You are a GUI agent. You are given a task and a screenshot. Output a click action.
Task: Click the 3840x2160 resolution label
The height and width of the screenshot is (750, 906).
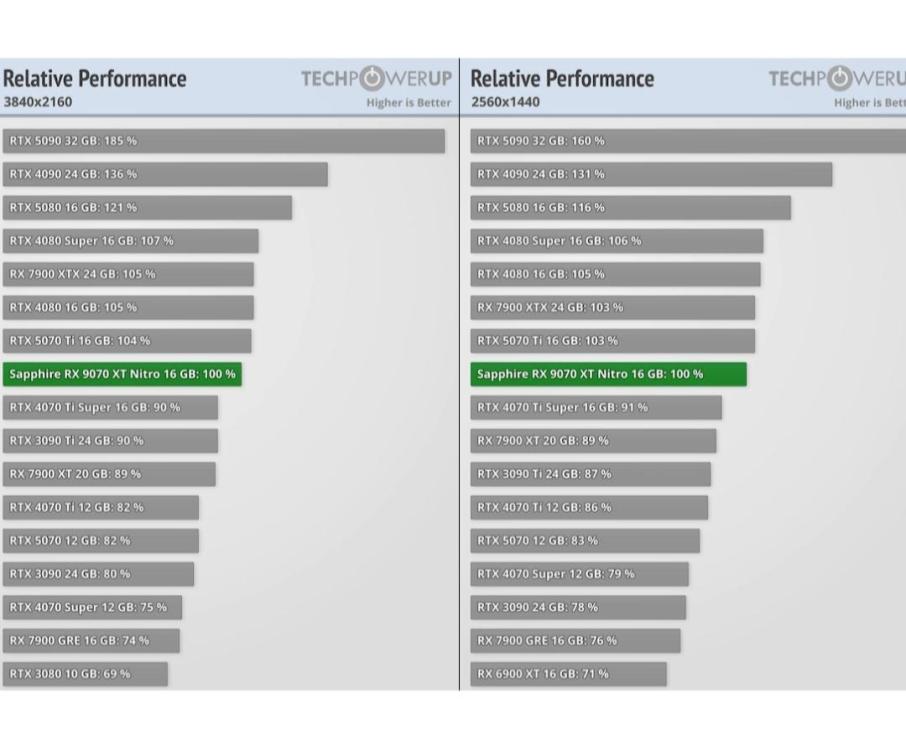[38, 102]
